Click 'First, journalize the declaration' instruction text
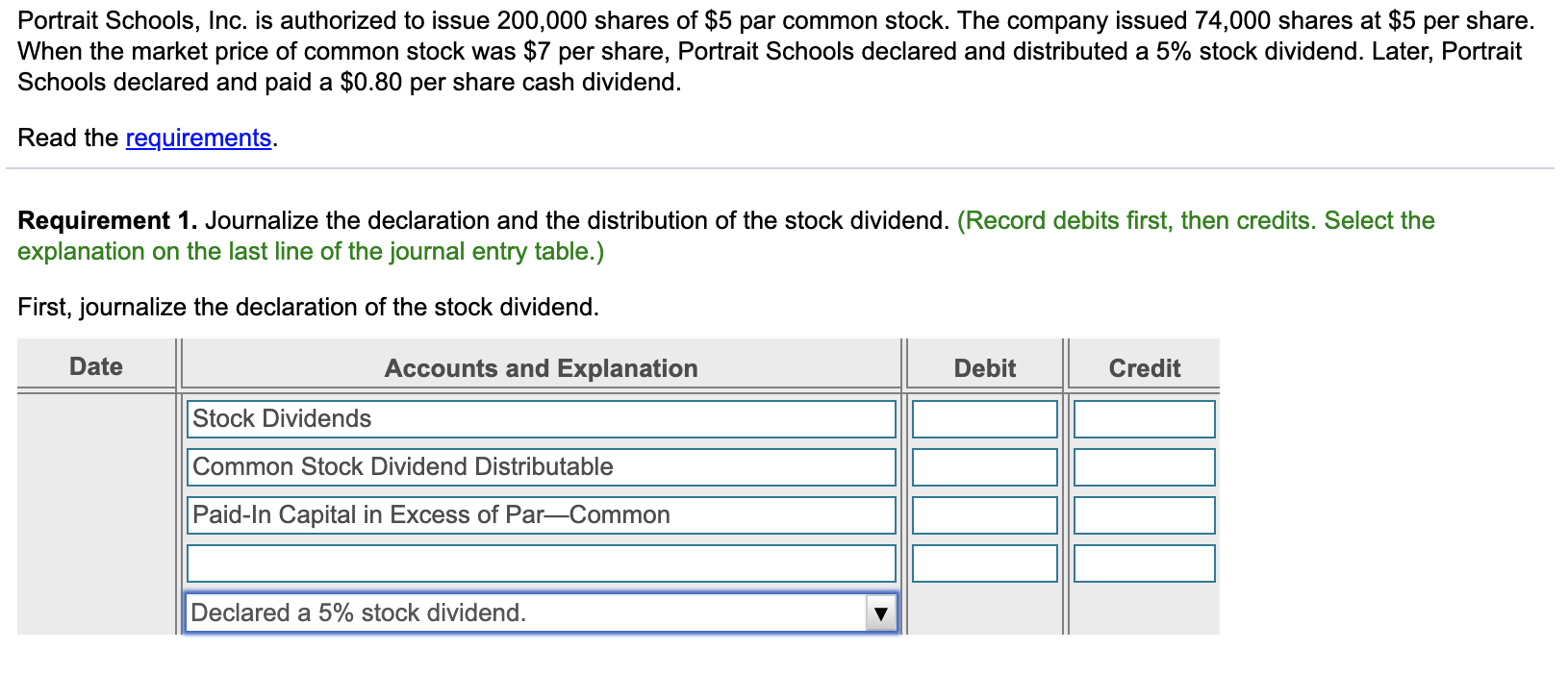Screen dimensions: 1568x675 pos(308,307)
